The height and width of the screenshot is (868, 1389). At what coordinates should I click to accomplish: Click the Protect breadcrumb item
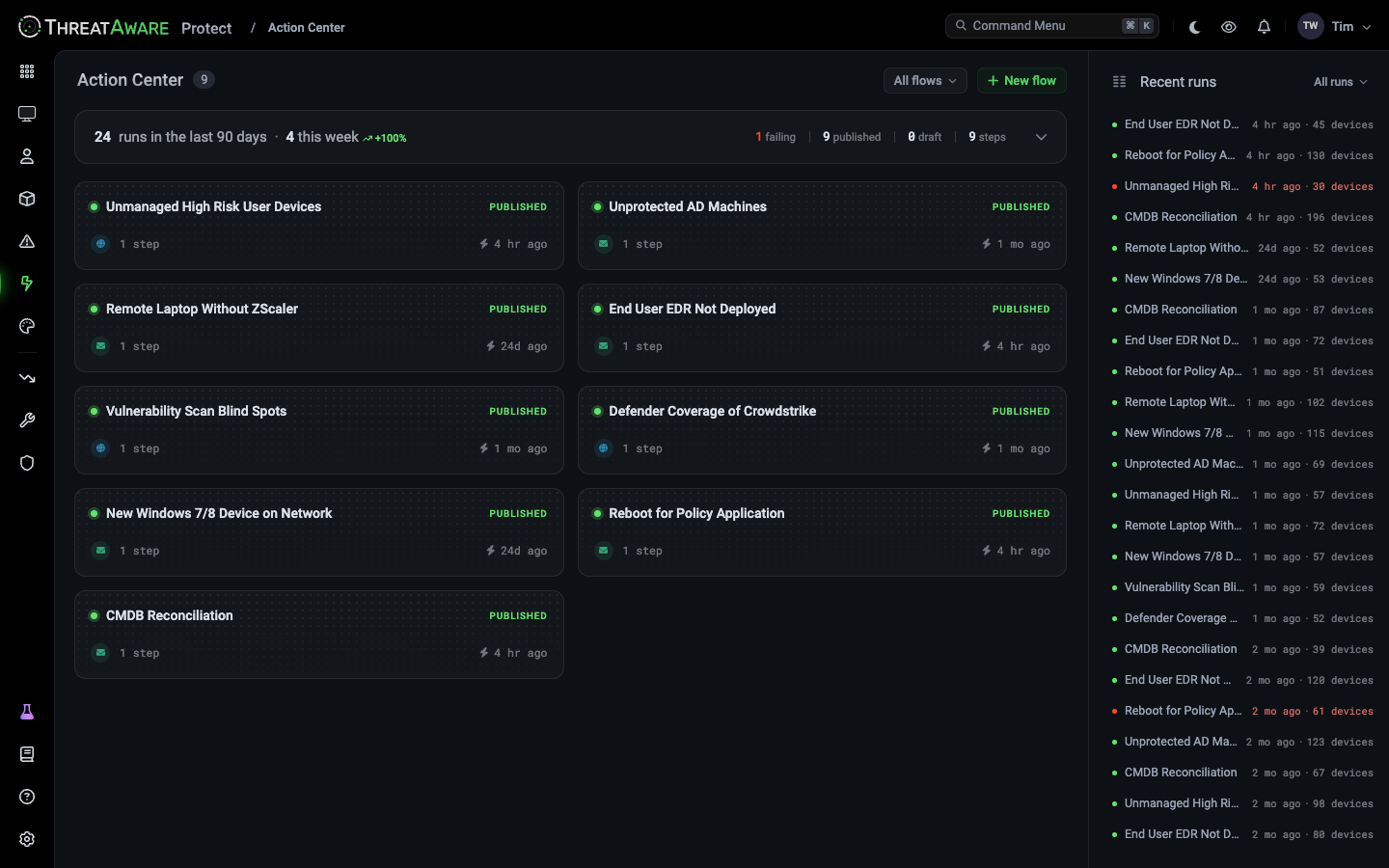(206, 28)
